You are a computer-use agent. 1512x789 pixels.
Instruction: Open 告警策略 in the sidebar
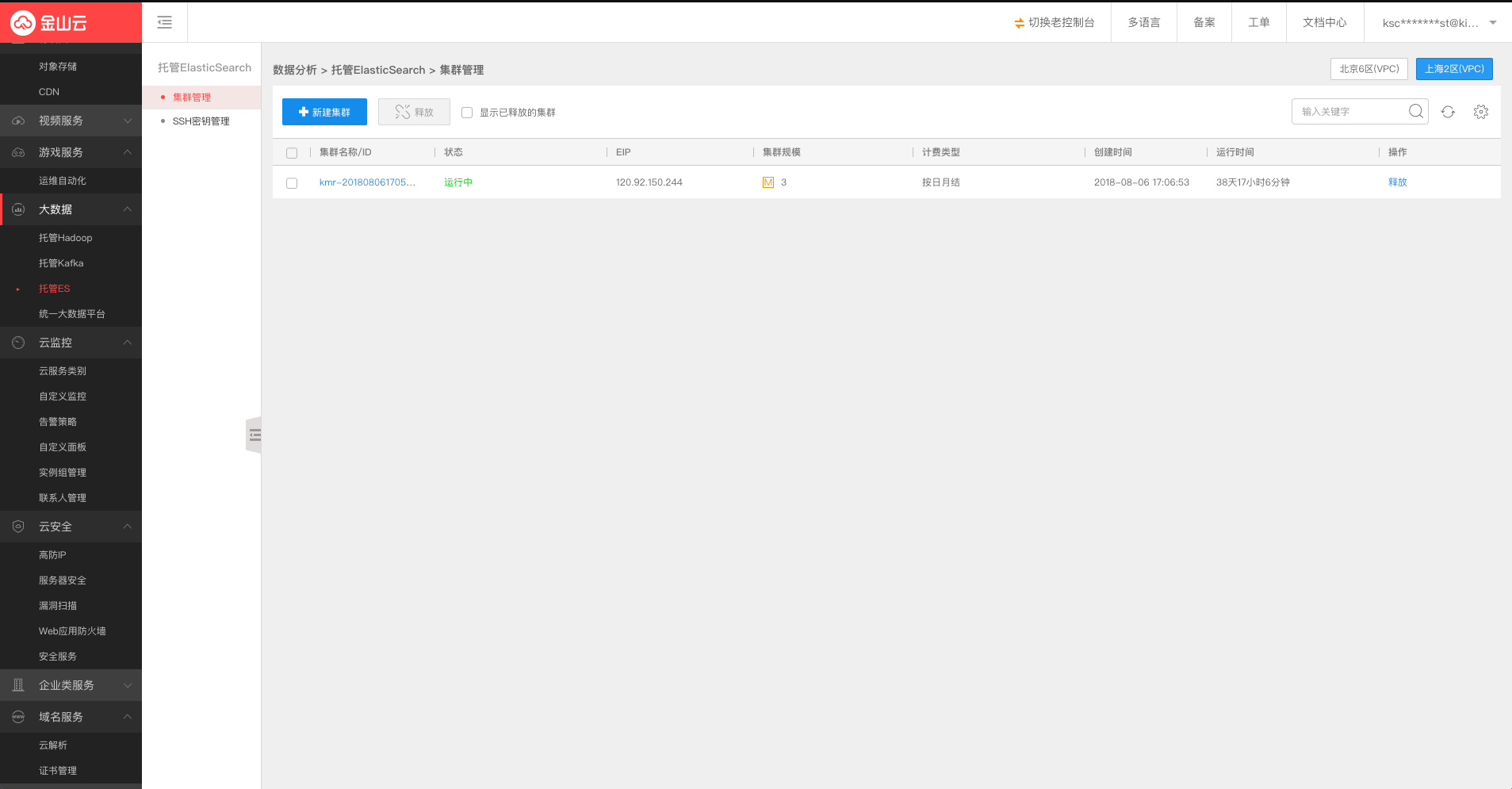[x=58, y=422]
